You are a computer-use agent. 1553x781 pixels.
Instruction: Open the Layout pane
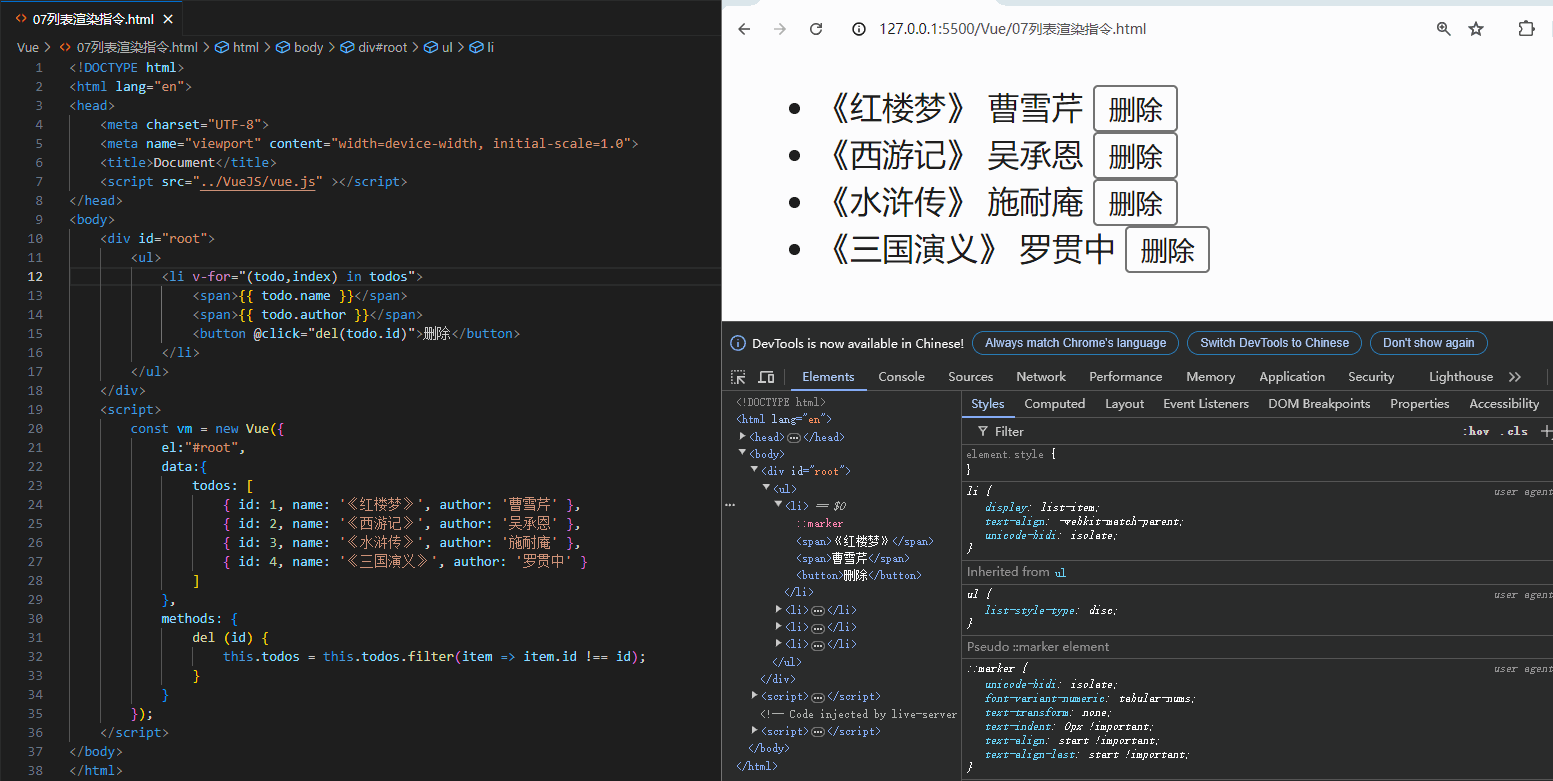click(1124, 404)
